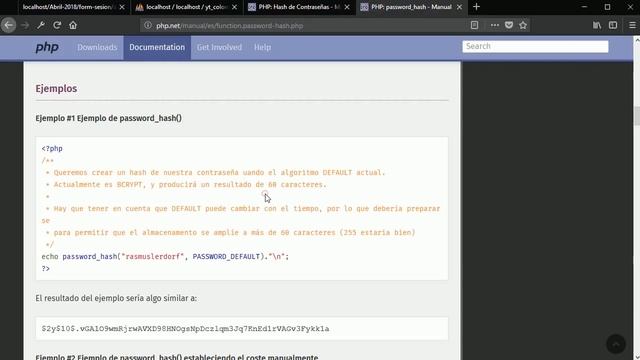Image resolution: width=640 pixels, height=360 pixels.
Task: Click the forward navigation arrow
Action: (25, 25)
